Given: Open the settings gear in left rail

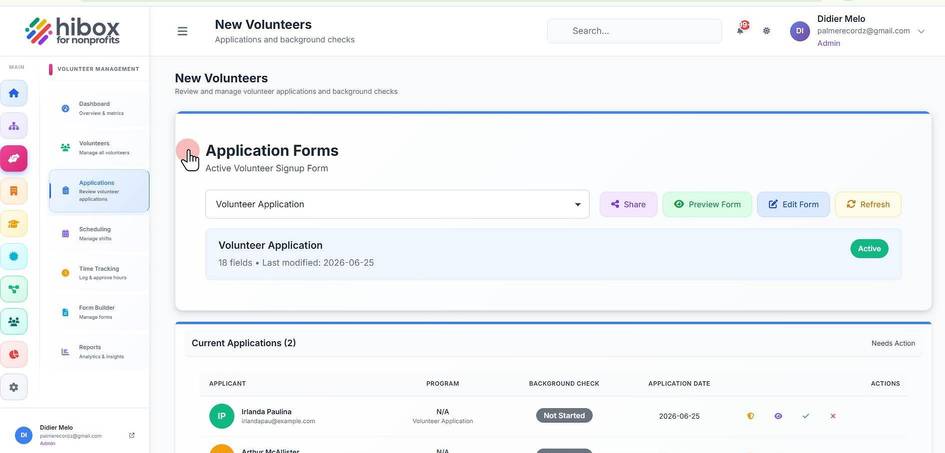Looking at the screenshot, I should tap(14, 387).
